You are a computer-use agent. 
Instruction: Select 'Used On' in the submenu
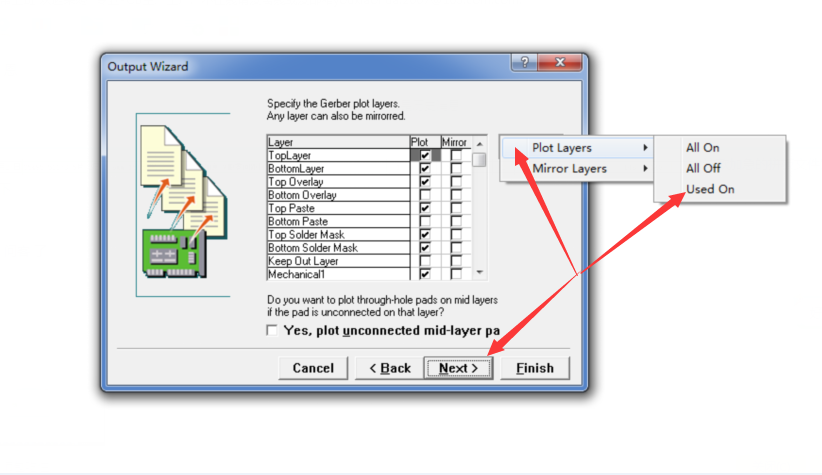709,189
